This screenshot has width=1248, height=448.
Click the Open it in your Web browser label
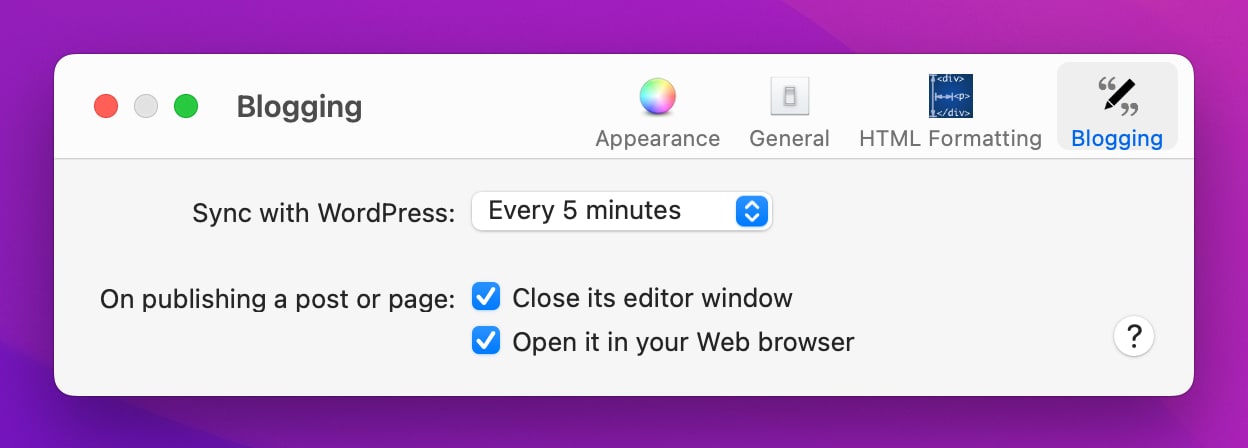click(683, 343)
